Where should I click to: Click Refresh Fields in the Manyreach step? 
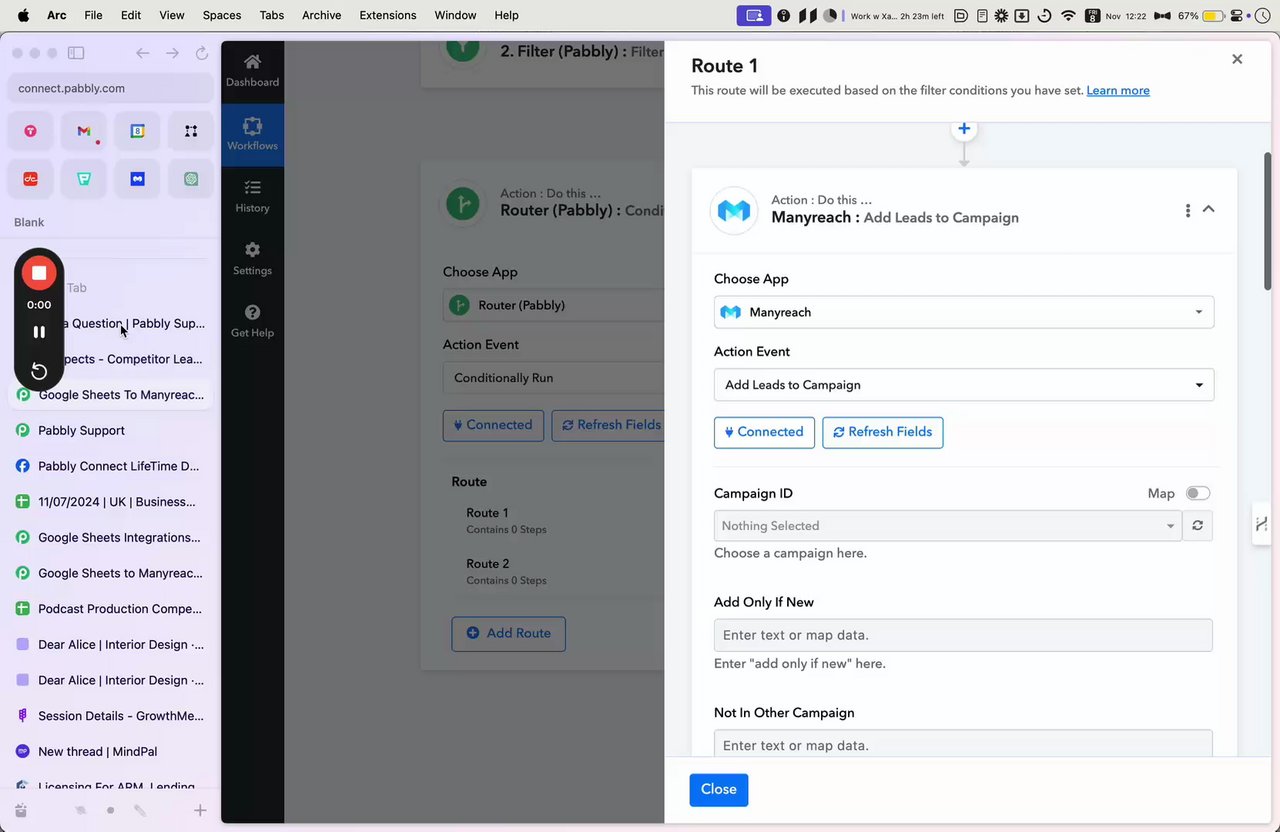(882, 432)
